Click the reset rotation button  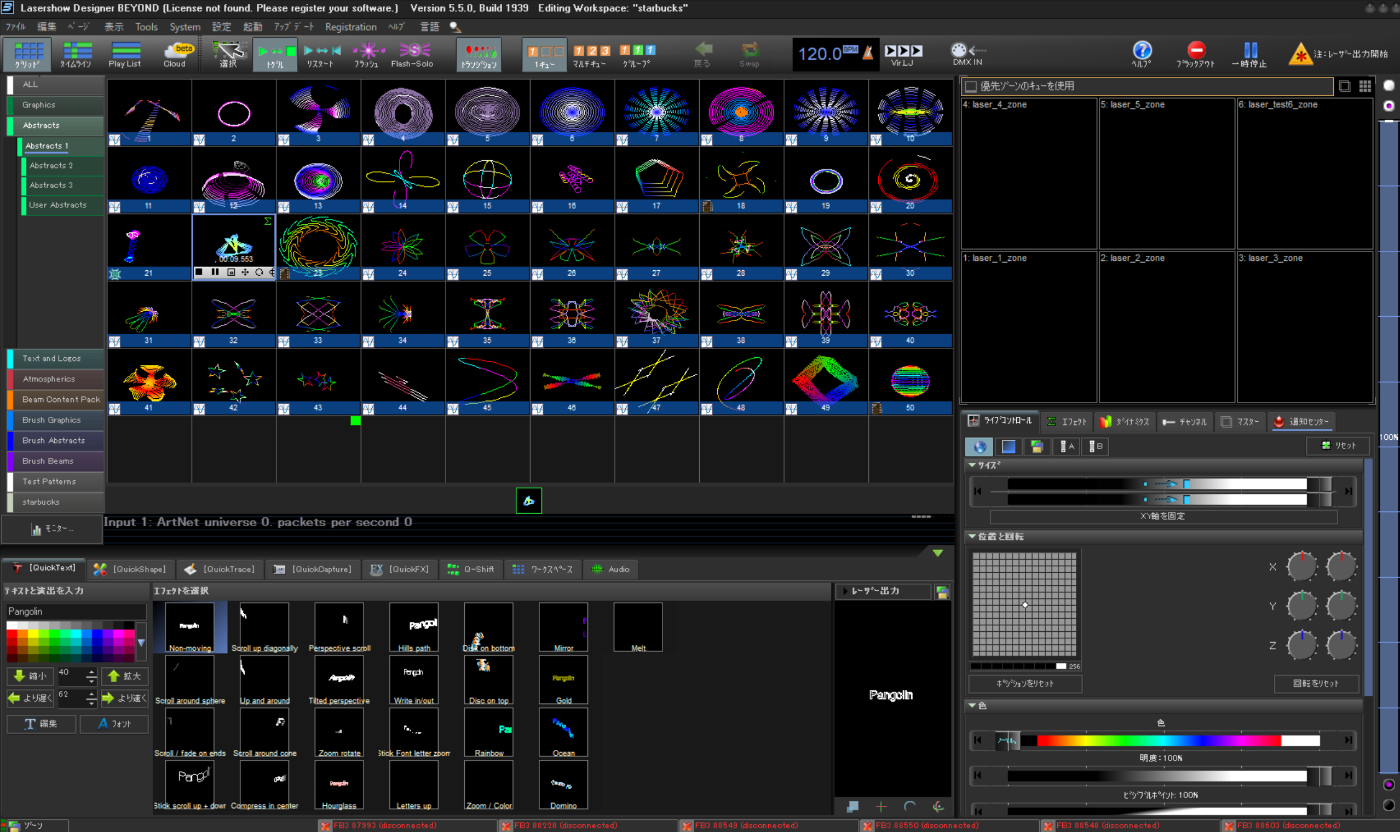1316,685
